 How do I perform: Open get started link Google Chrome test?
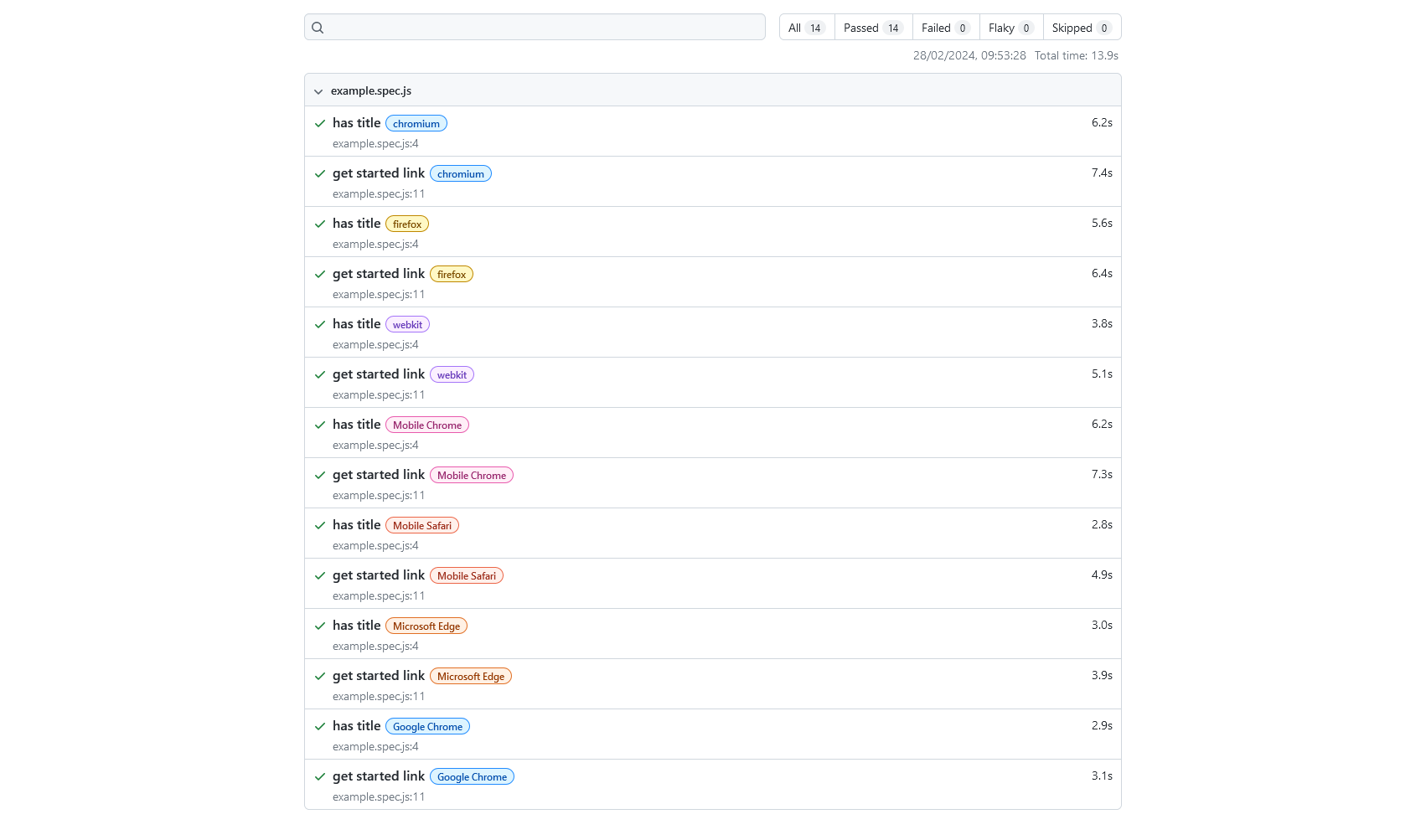click(379, 776)
